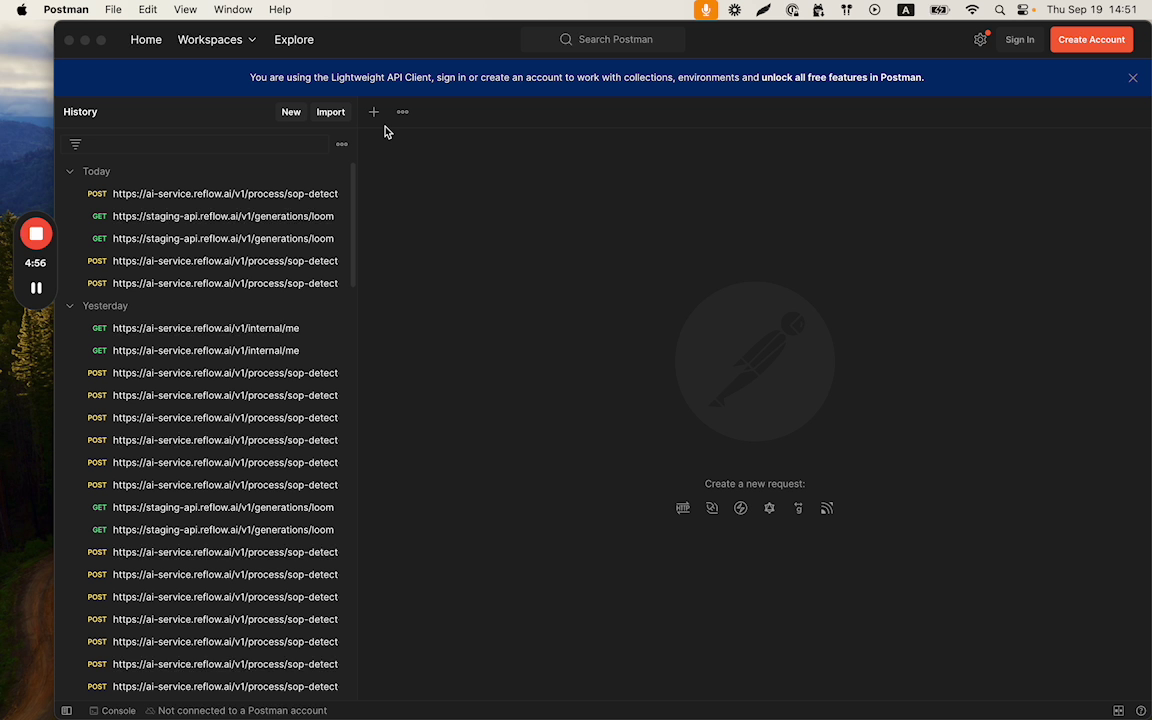Create a new MQTT request
This screenshot has height=720, width=1152.
(x=827, y=508)
